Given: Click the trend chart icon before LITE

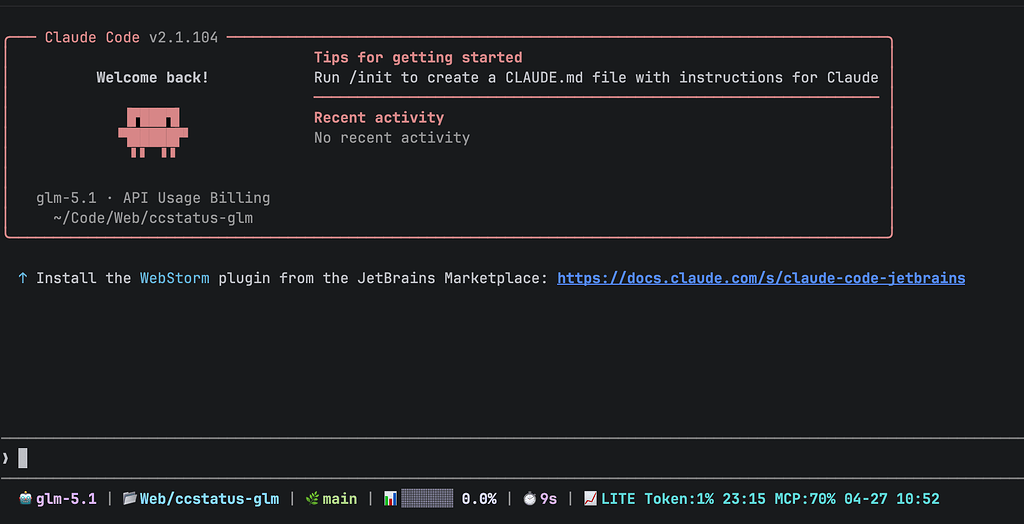Looking at the screenshot, I should pyautogui.click(x=590, y=499).
